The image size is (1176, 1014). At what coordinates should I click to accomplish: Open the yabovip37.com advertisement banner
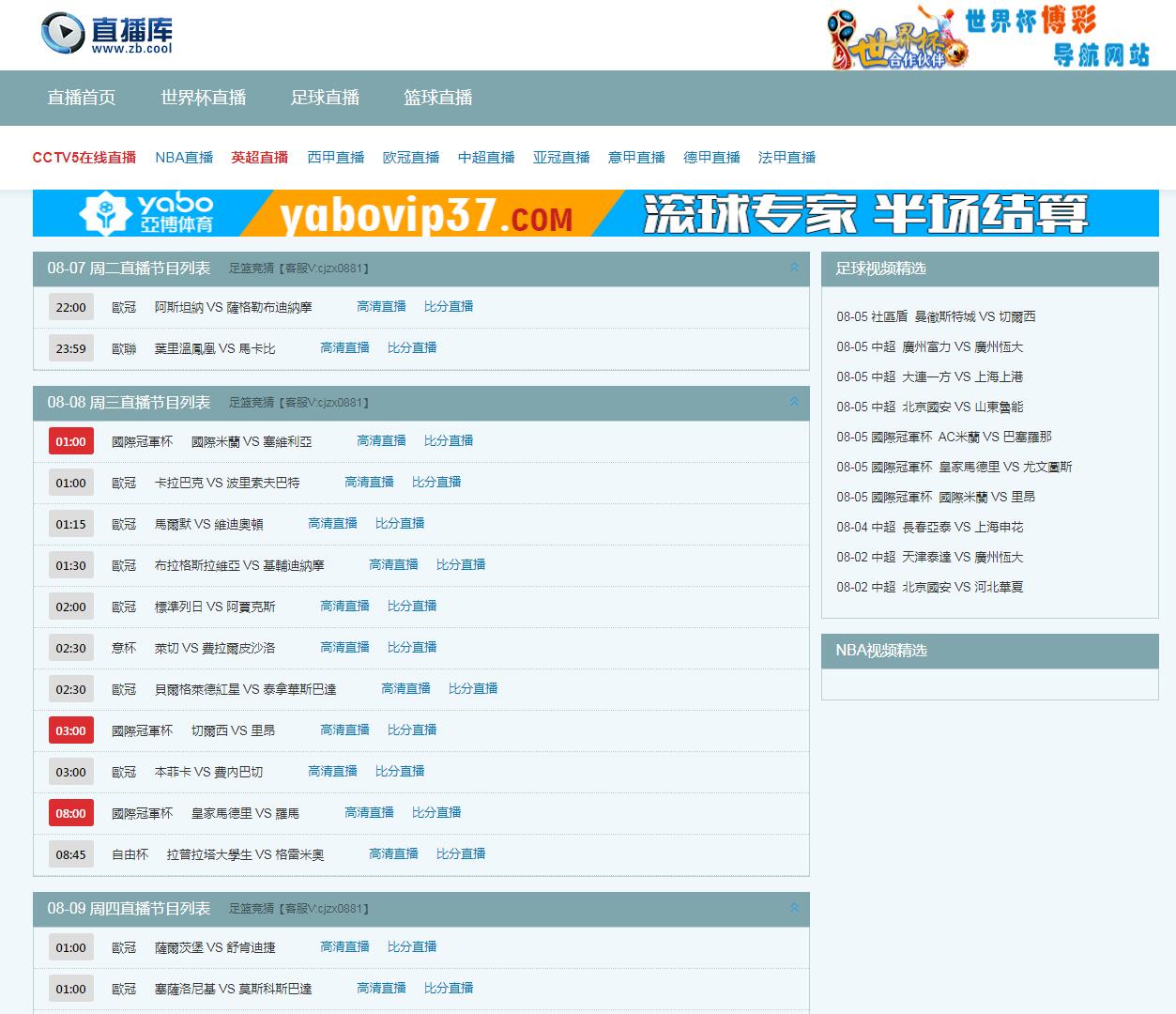[595, 213]
